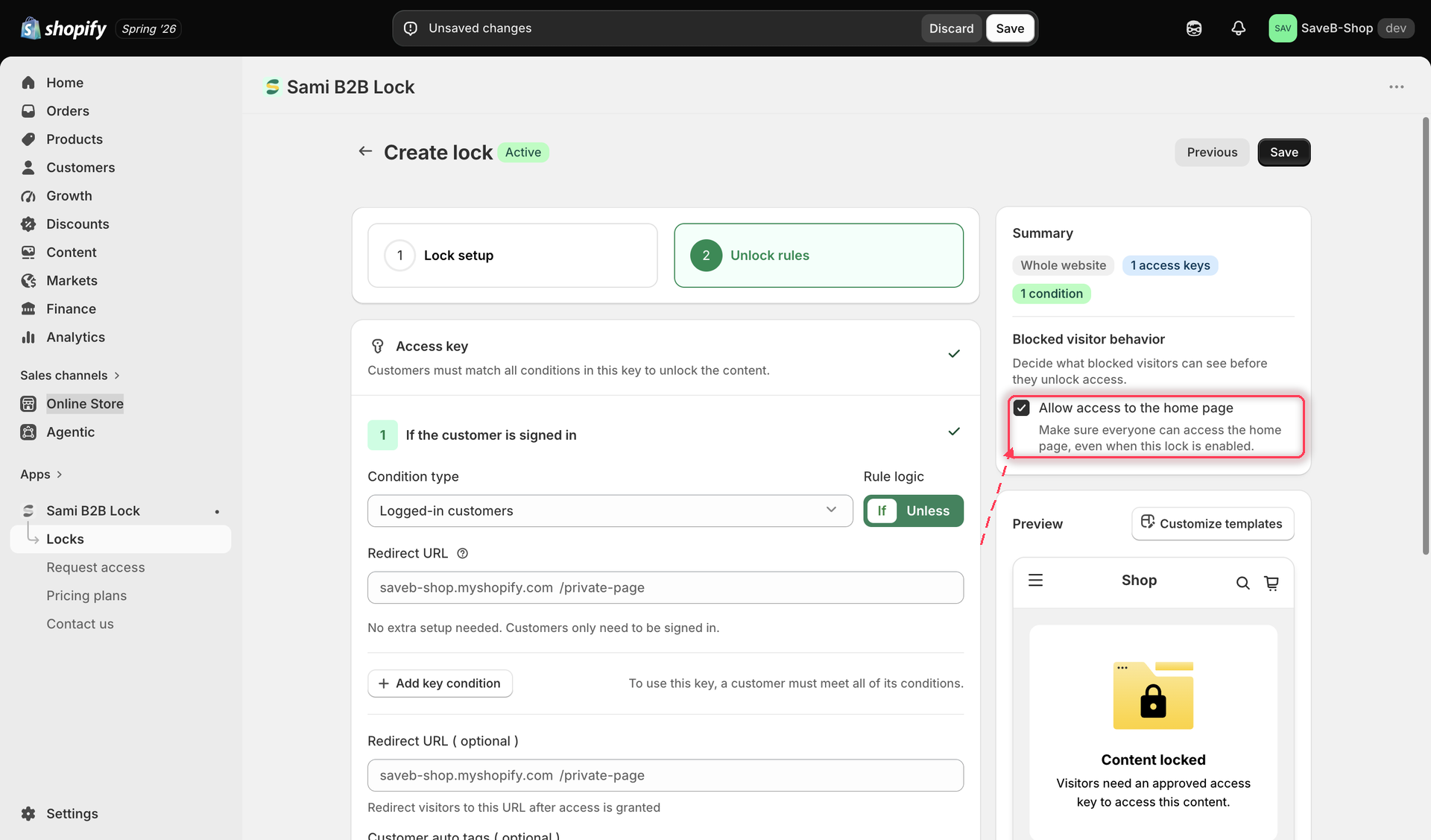Click the Orders inbox icon
The image size is (1431, 840).
click(x=28, y=111)
